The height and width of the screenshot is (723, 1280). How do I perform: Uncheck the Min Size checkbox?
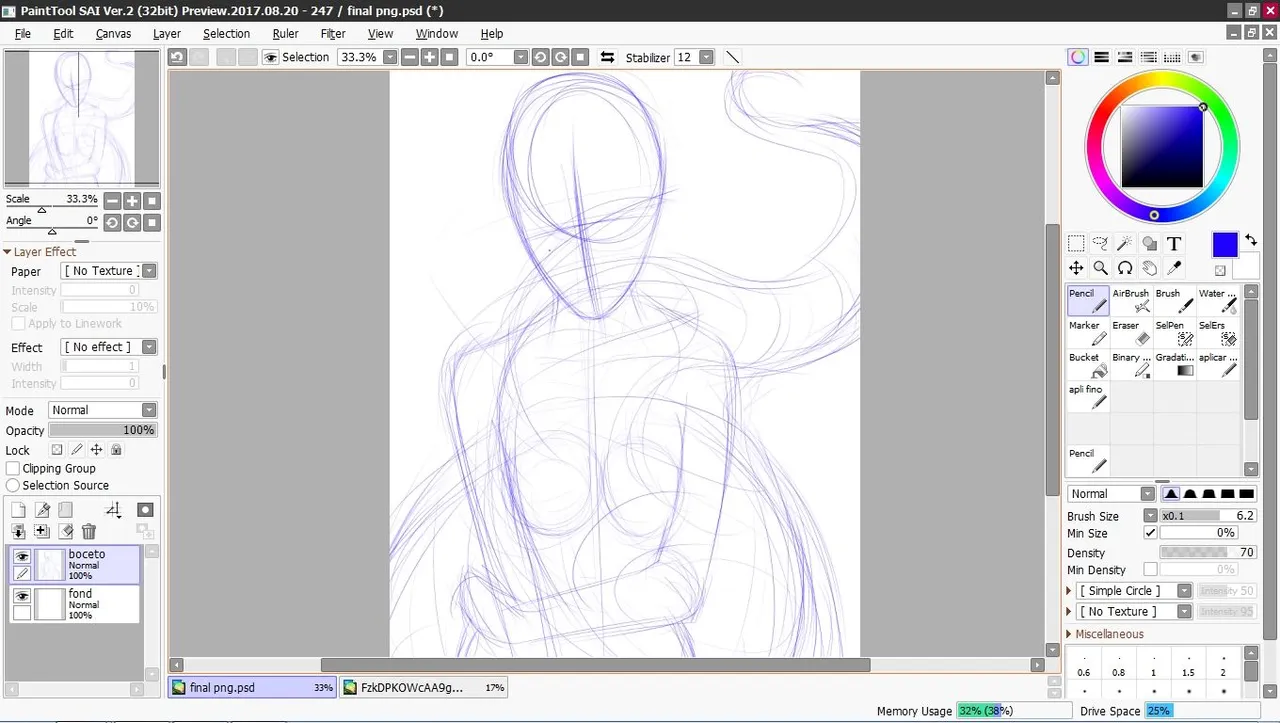point(1150,533)
